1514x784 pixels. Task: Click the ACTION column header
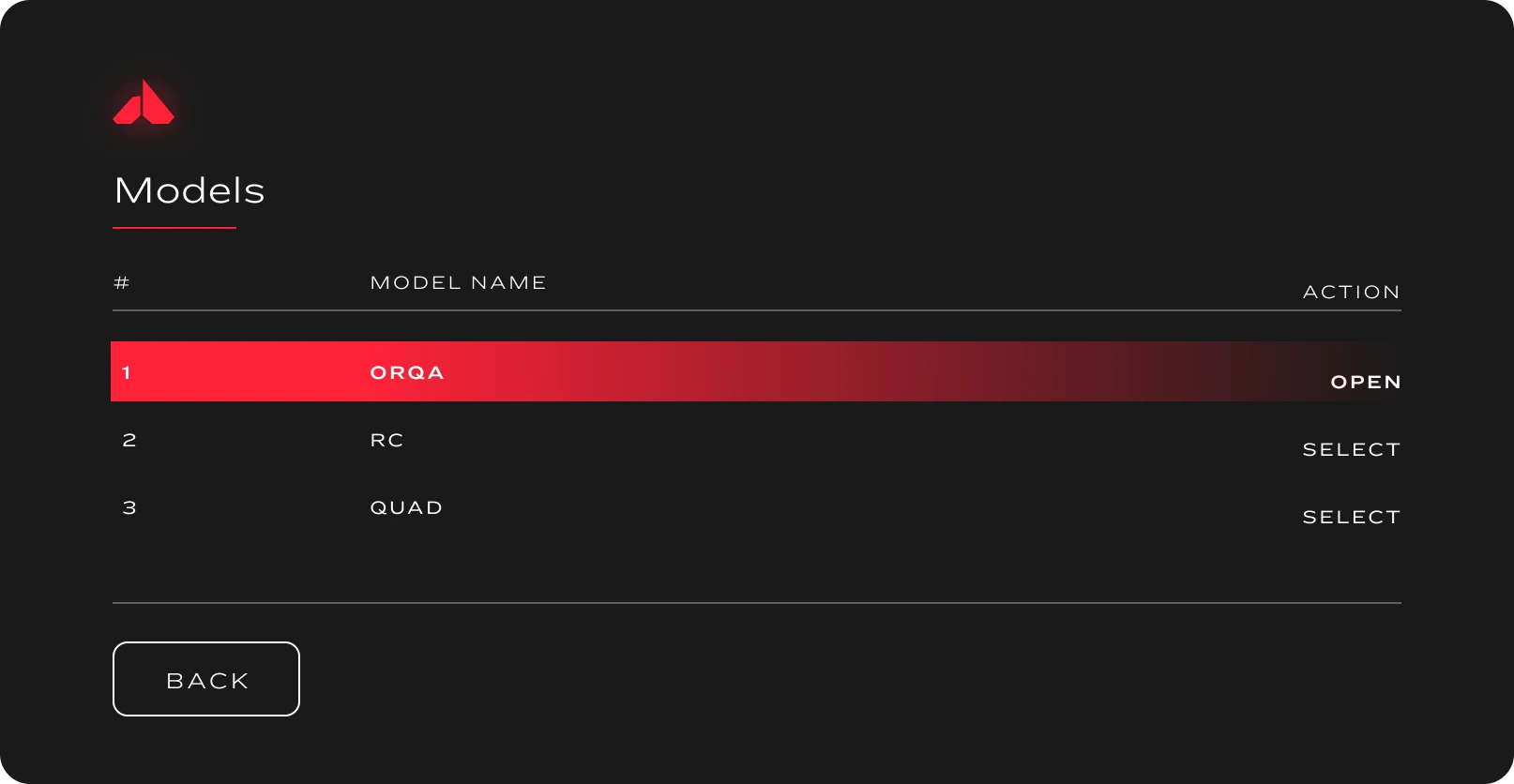(1351, 292)
